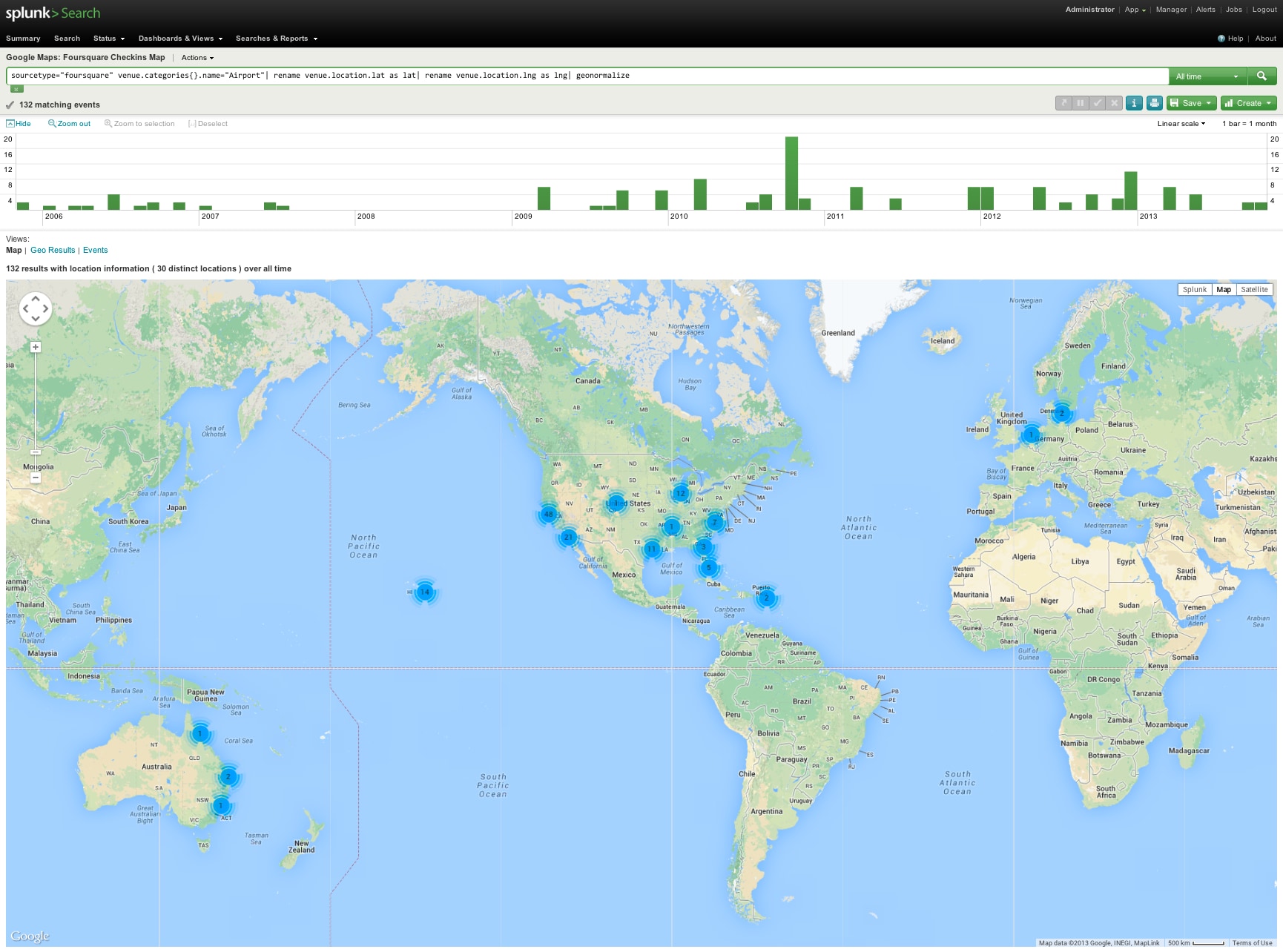Open Dashboards & Views menu

(x=180, y=39)
